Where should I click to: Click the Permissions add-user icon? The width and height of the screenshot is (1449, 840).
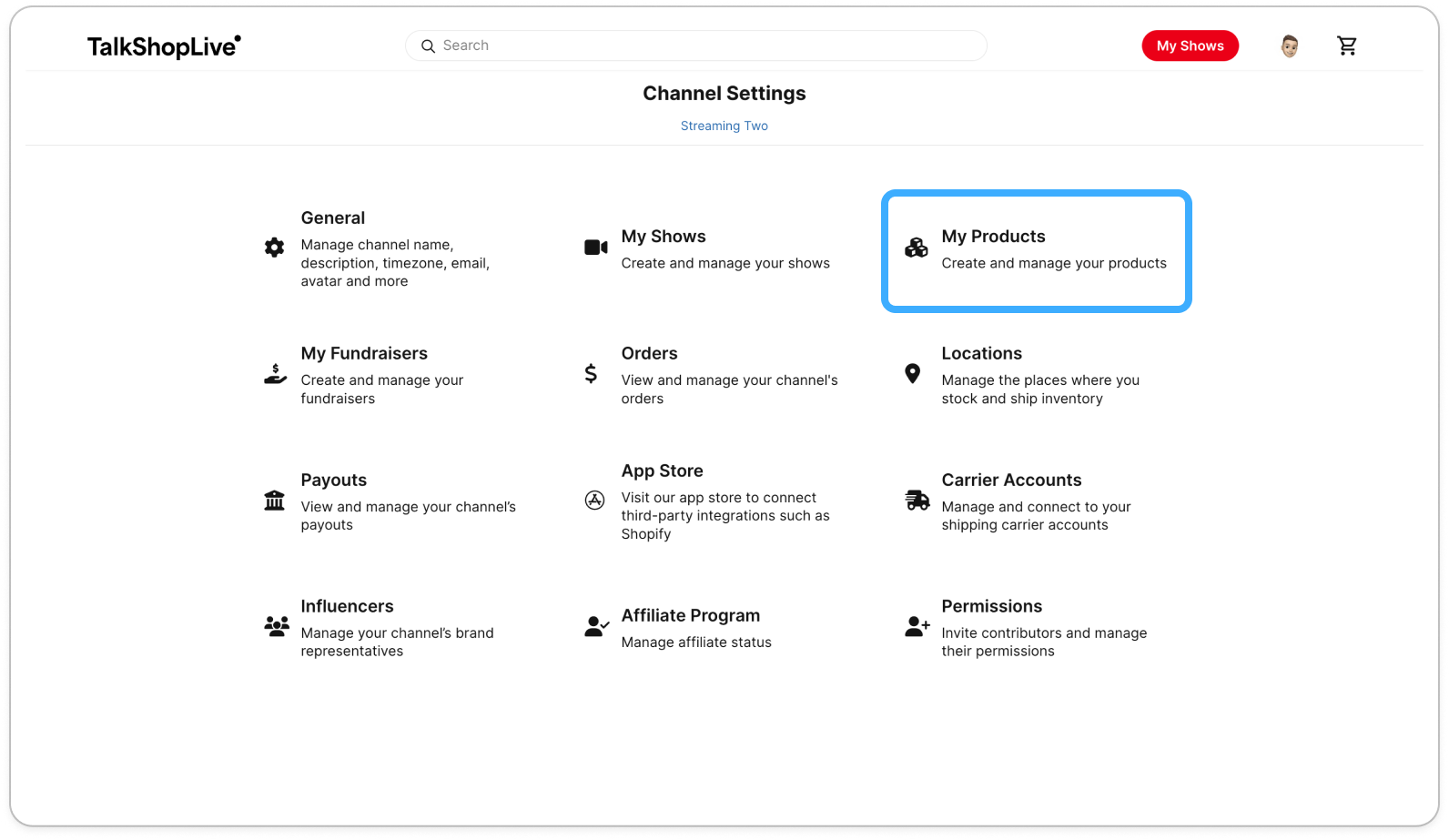point(917,626)
